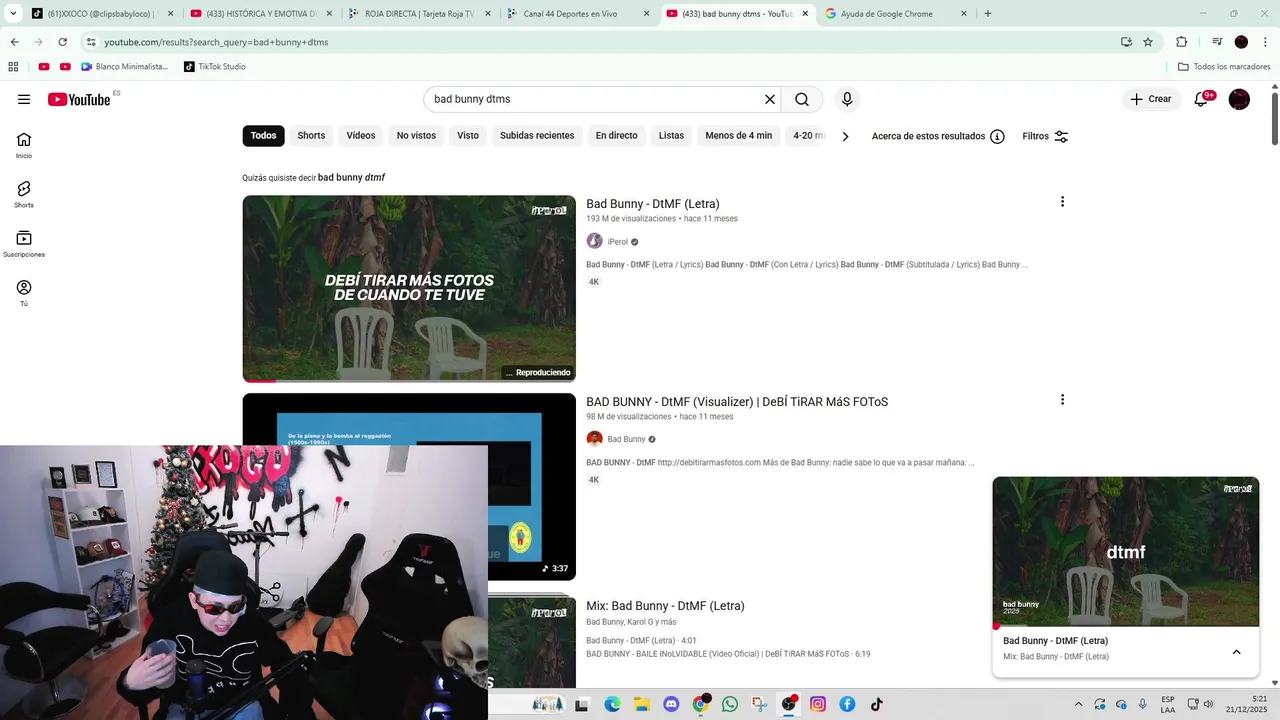Open Shorts in the left sidebar
The image size is (1280, 720).
point(24,195)
